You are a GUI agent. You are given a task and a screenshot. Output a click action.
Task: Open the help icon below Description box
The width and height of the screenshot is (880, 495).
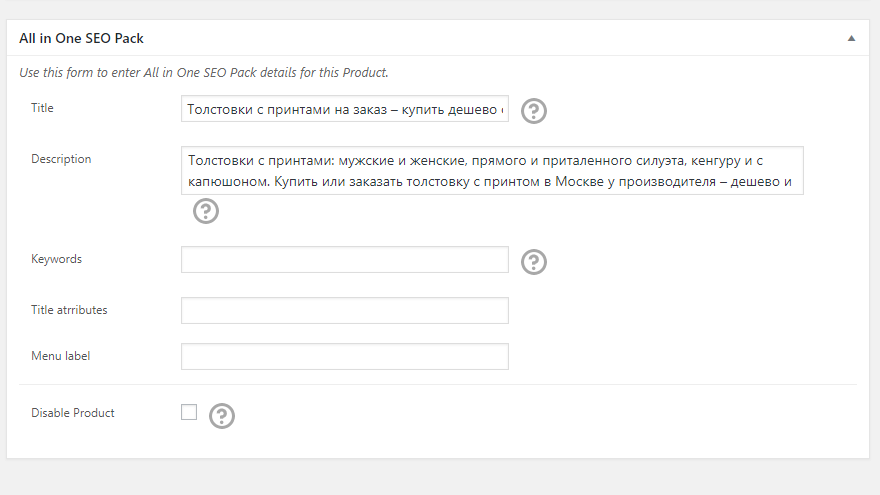[205, 211]
